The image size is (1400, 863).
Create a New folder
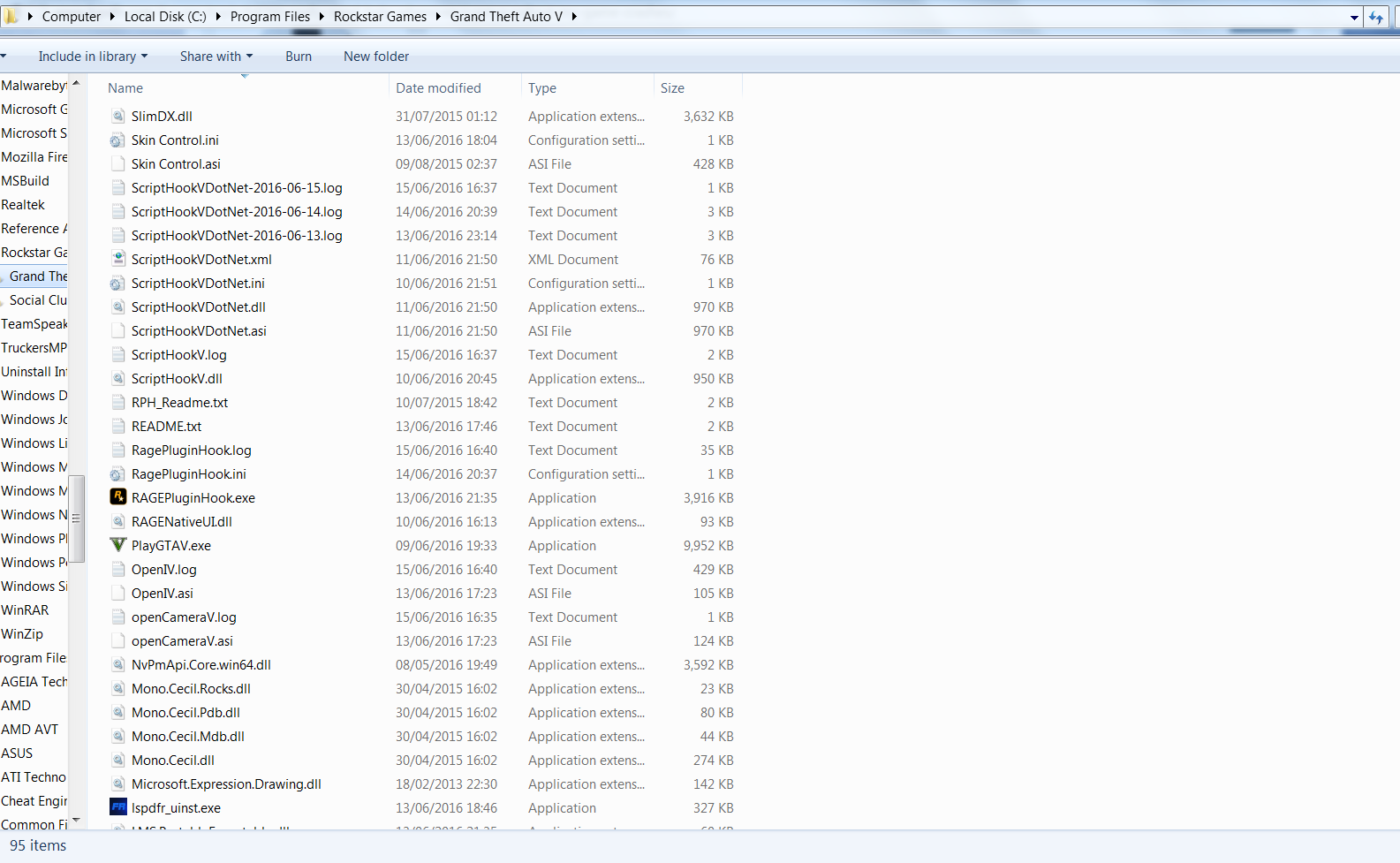[376, 57]
